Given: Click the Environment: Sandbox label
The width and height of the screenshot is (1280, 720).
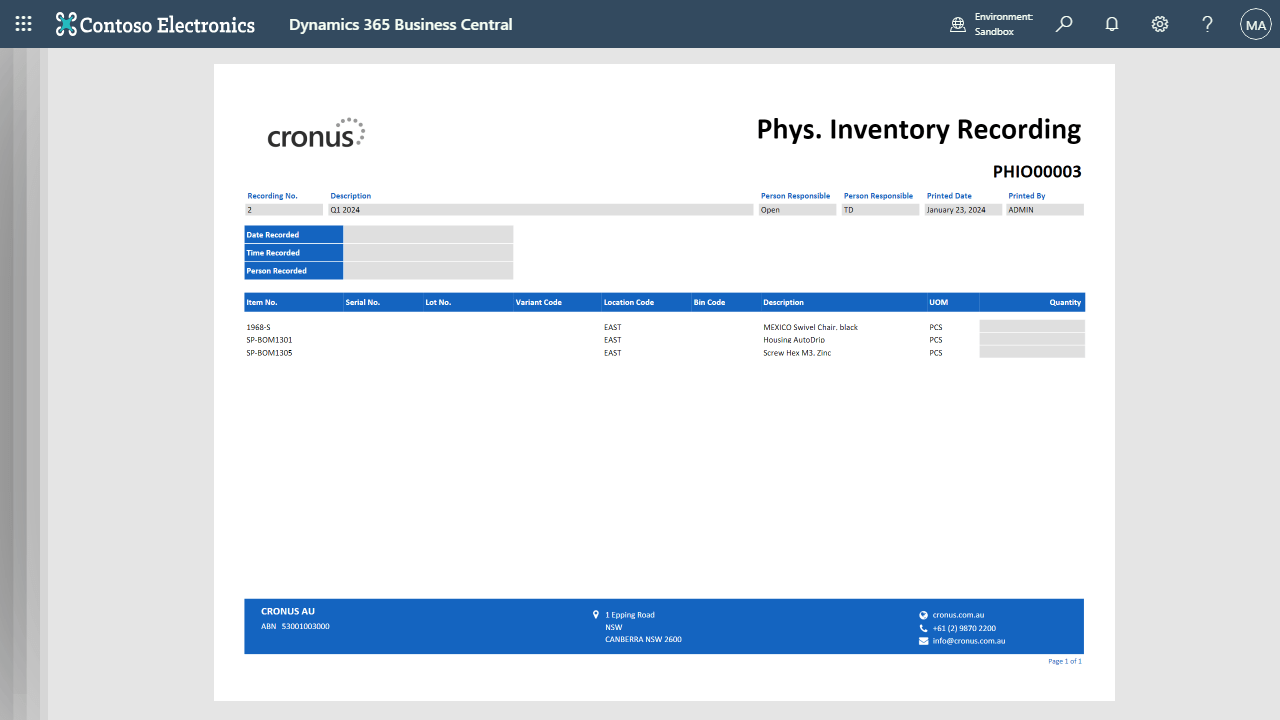Looking at the screenshot, I should (x=1004, y=24).
